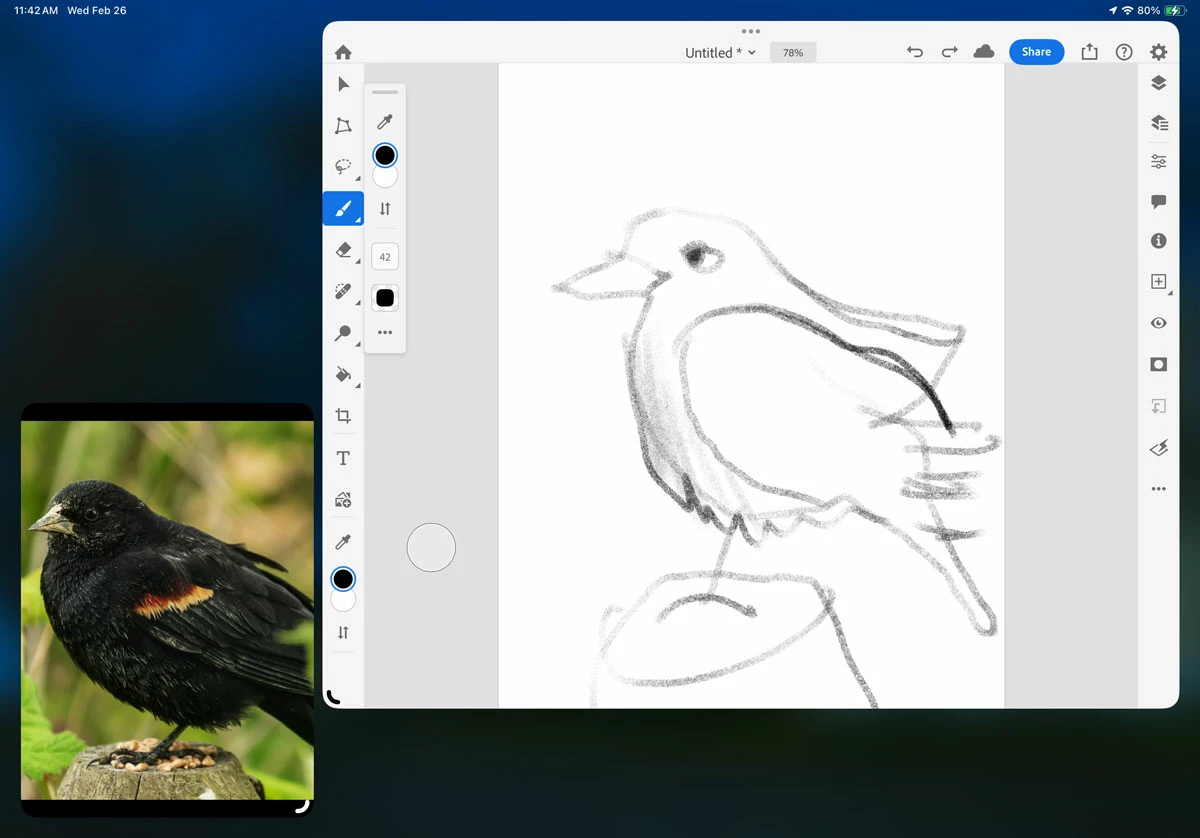
Task: Select the Type tool
Action: (343, 458)
